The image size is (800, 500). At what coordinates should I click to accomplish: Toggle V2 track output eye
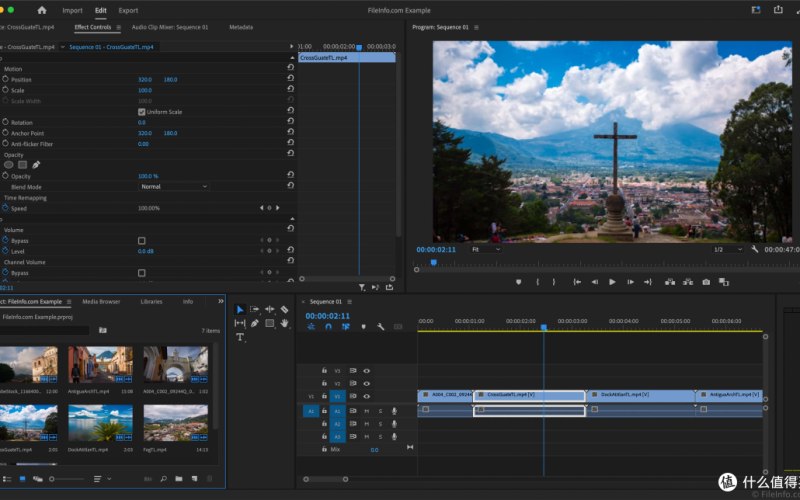click(366, 384)
